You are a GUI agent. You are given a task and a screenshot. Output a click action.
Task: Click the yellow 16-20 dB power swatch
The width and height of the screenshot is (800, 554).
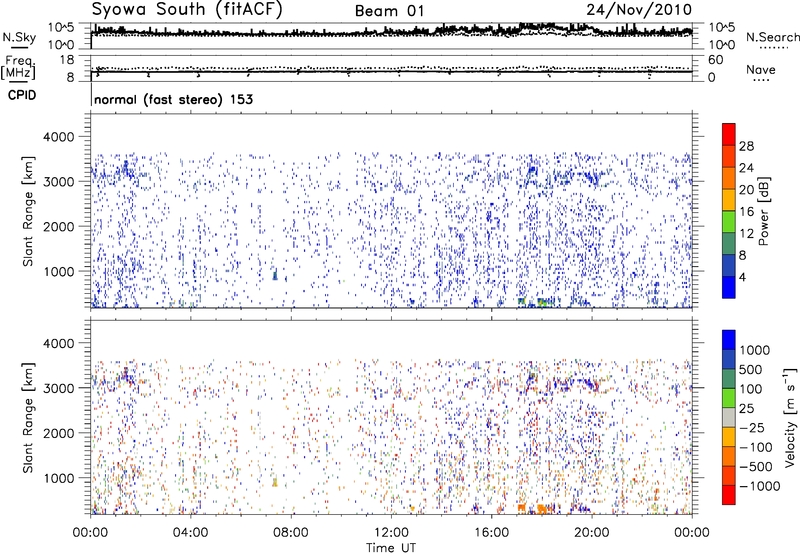pyautogui.click(x=729, y=199)
